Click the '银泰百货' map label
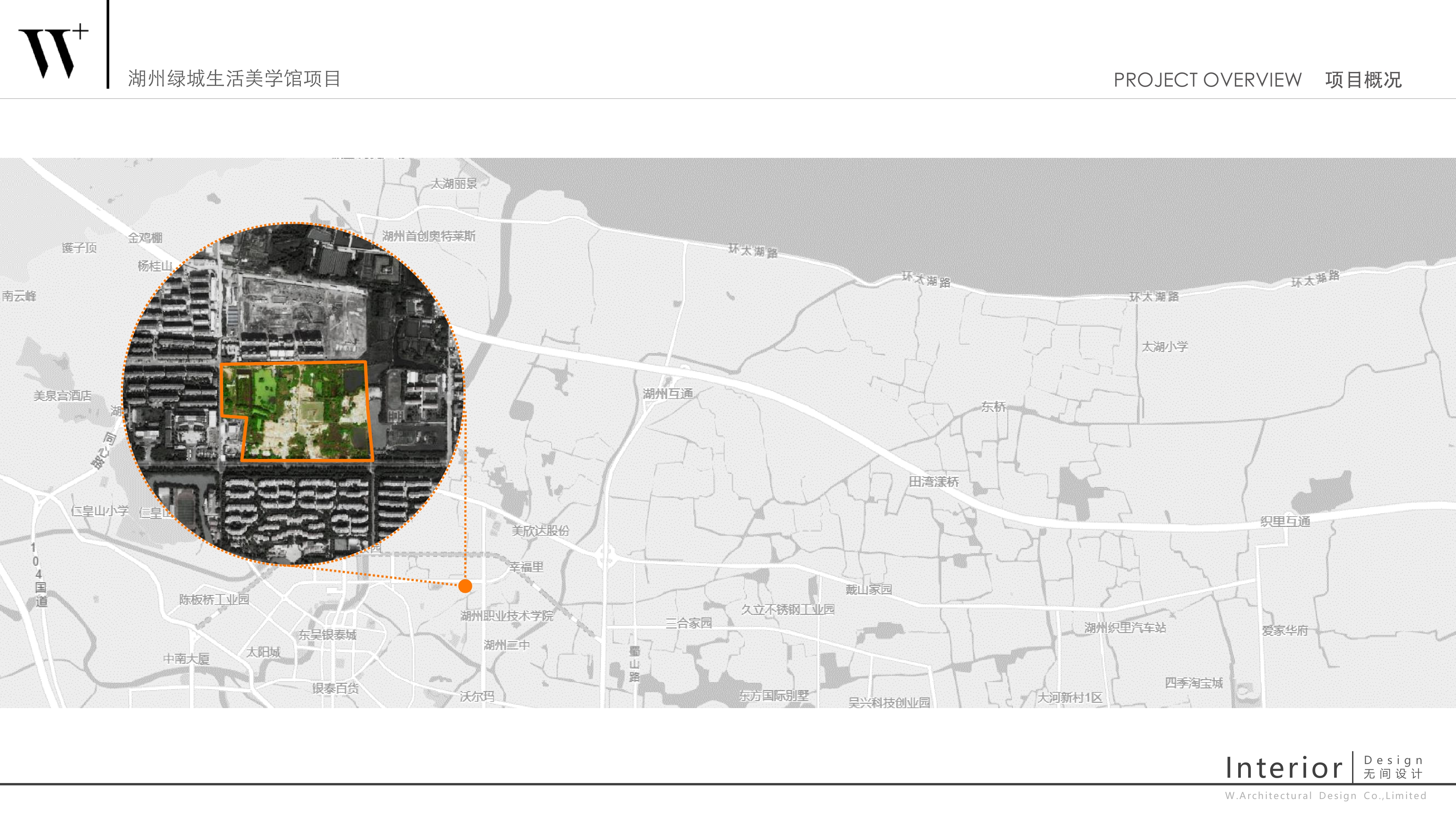The height and width of the screenshot is (826, 1456). click(336, 688)
